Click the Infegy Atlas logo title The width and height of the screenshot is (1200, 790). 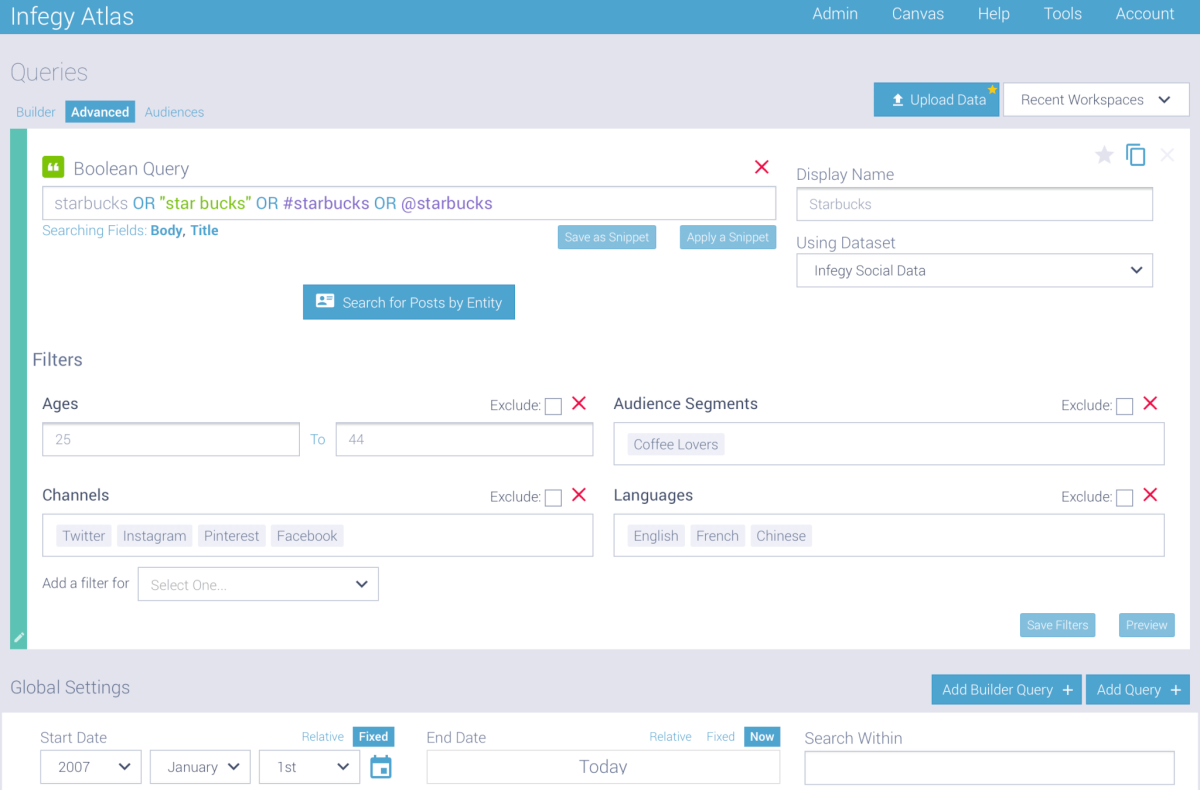(72, 16)
